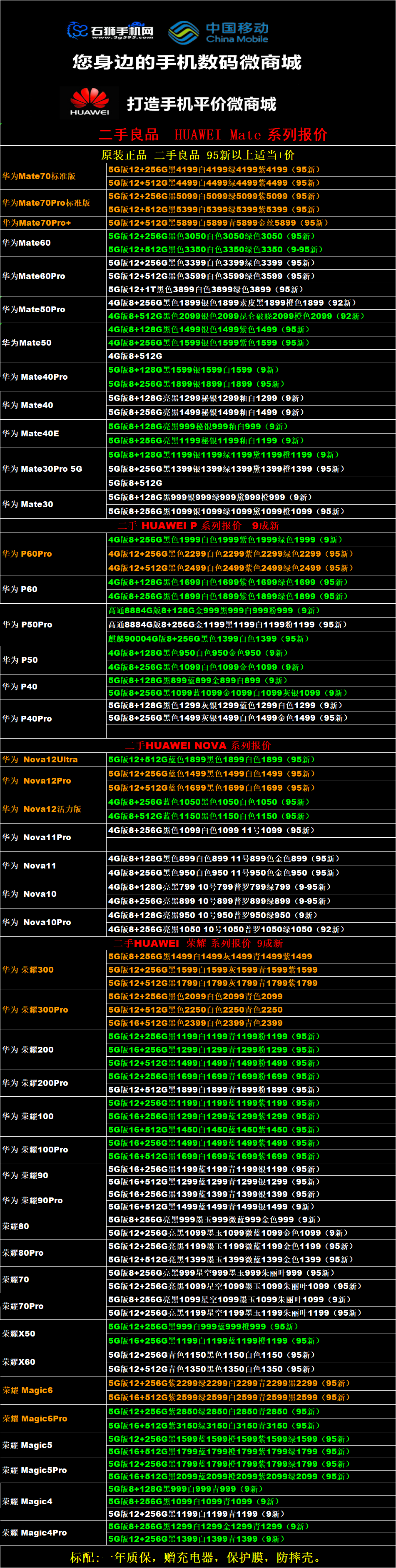Select the 华为 荣耀100Pro model cell
Screen dimensions: 396x1568
point(53,1150)
